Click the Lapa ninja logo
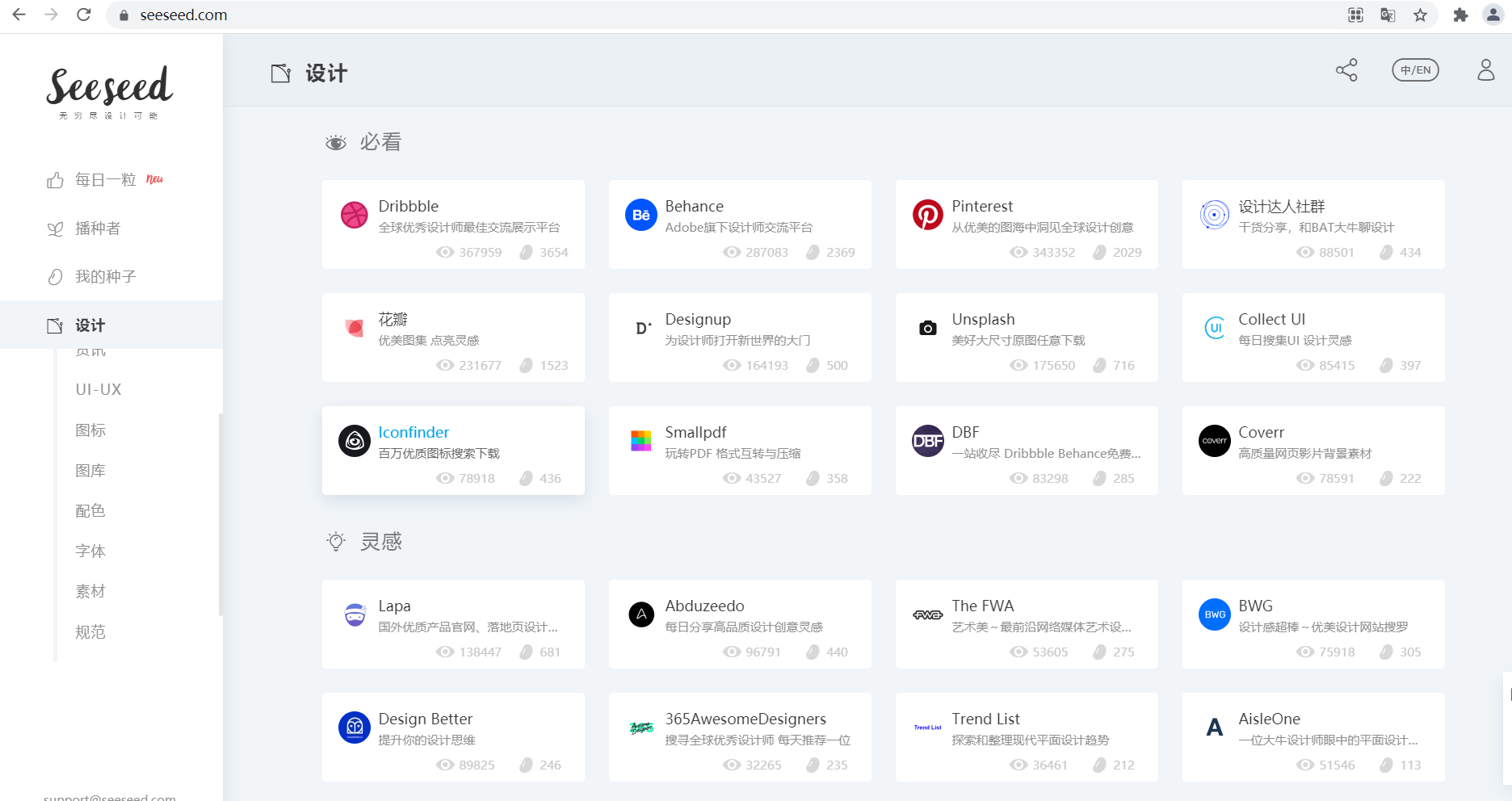This screenshot has width=1512, height=801. click(355, 614)
